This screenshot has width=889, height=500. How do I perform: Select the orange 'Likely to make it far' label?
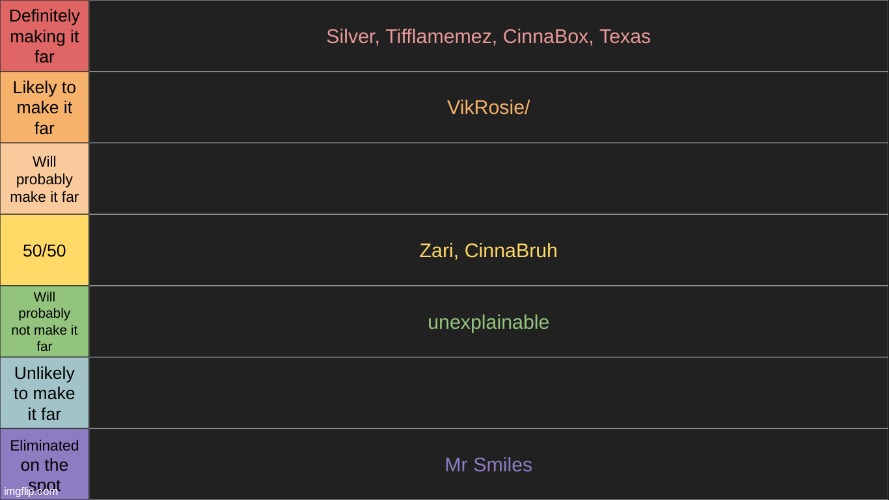pos(44,107)
